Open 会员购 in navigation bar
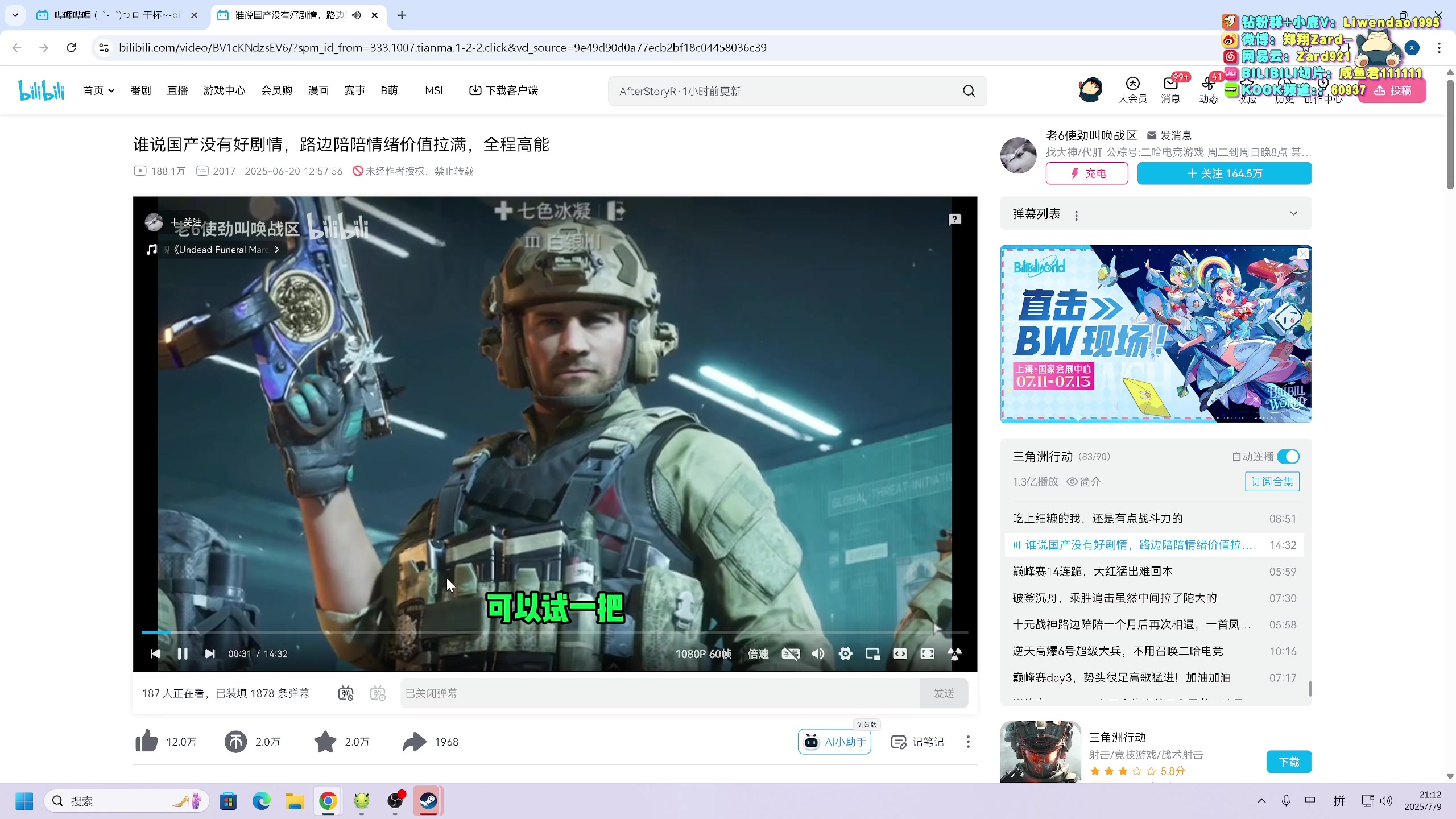The width and height of the screenshot is (1456, 819). 276,90
